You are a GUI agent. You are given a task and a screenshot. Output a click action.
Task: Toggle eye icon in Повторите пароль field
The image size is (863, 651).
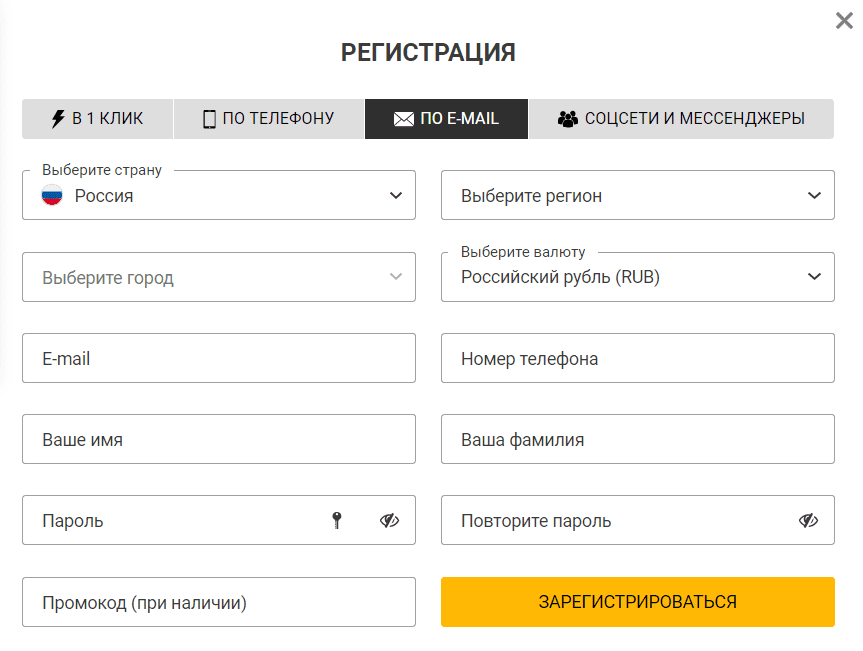coord(808,520)
